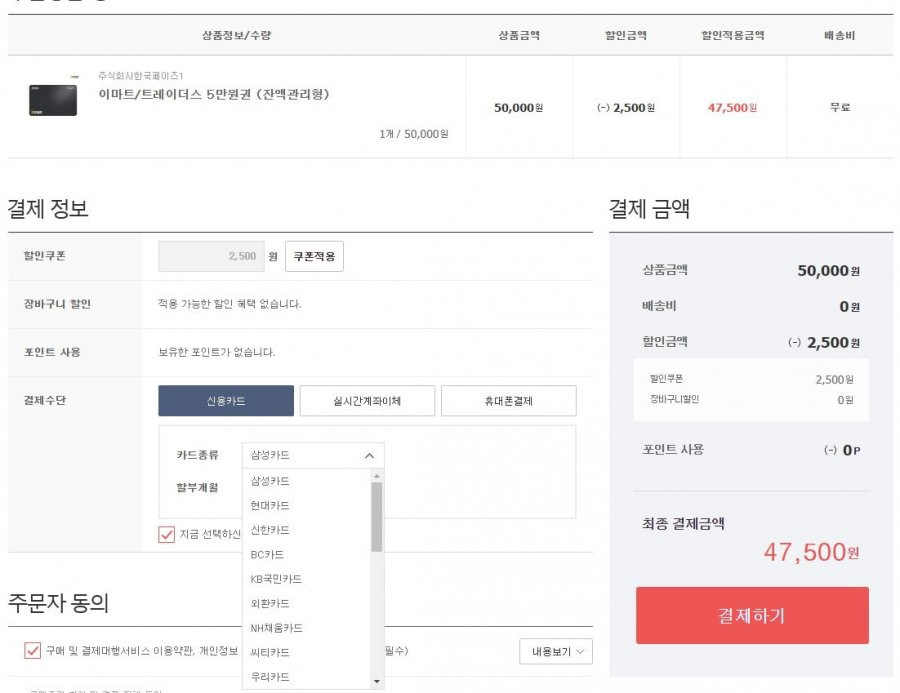Toggle the 지금 선택하신 payment method checkbox
Viewport: 900px width, 693px height.
click(166, 535)
